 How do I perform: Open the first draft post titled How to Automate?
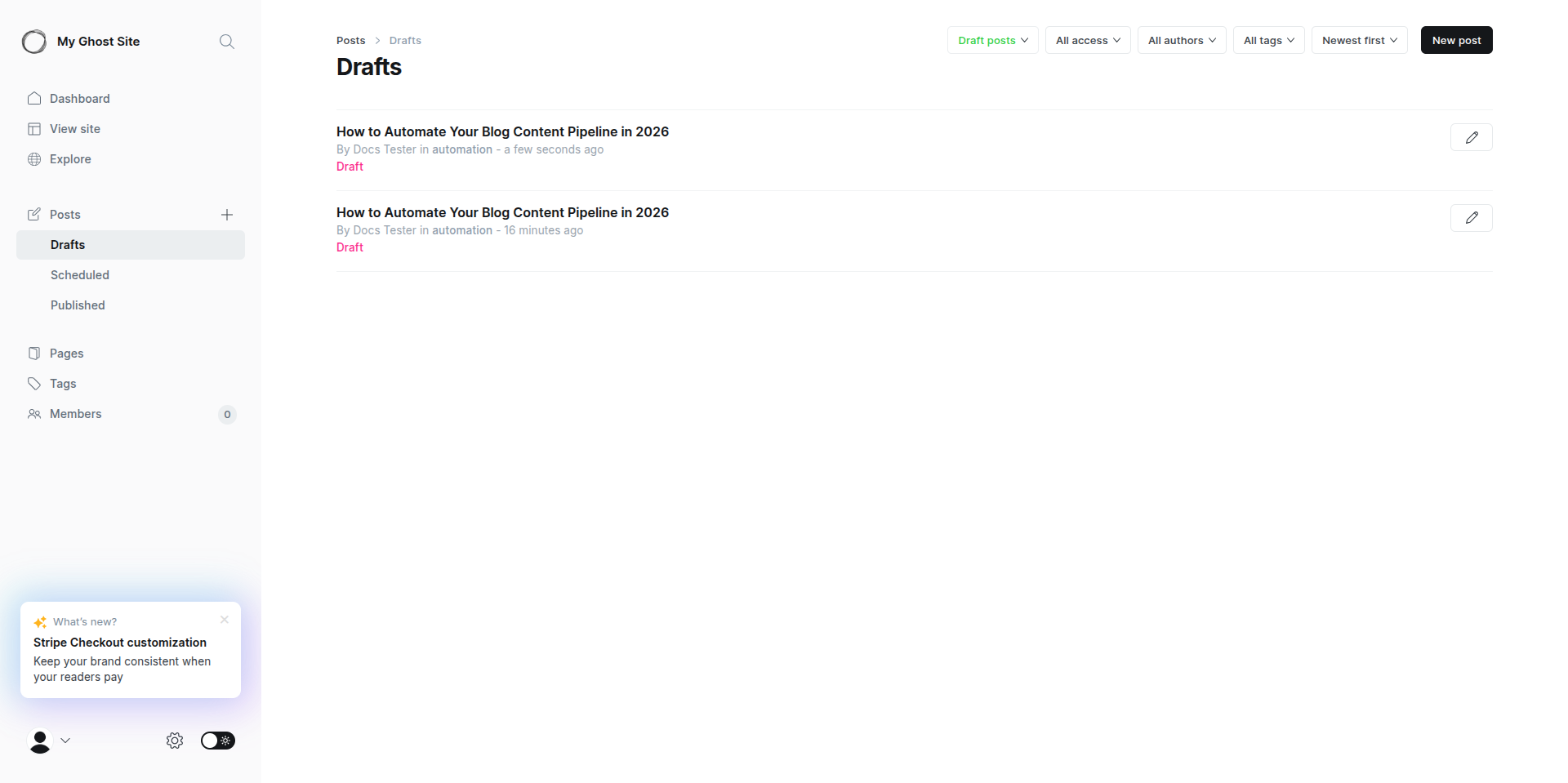point(502,131)
